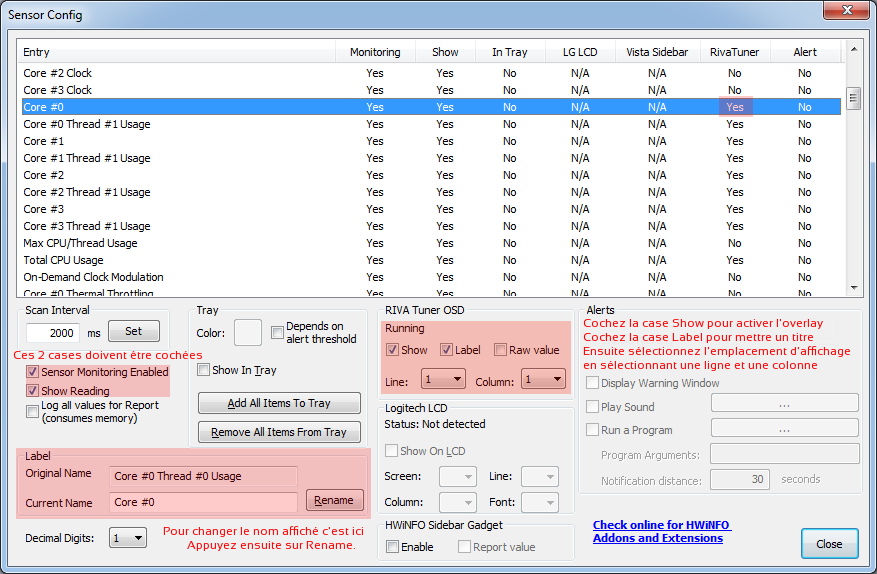Open Logitech LCD Line dropdown
The width and height of the screenshot is (877, 574).
[539, 477]
